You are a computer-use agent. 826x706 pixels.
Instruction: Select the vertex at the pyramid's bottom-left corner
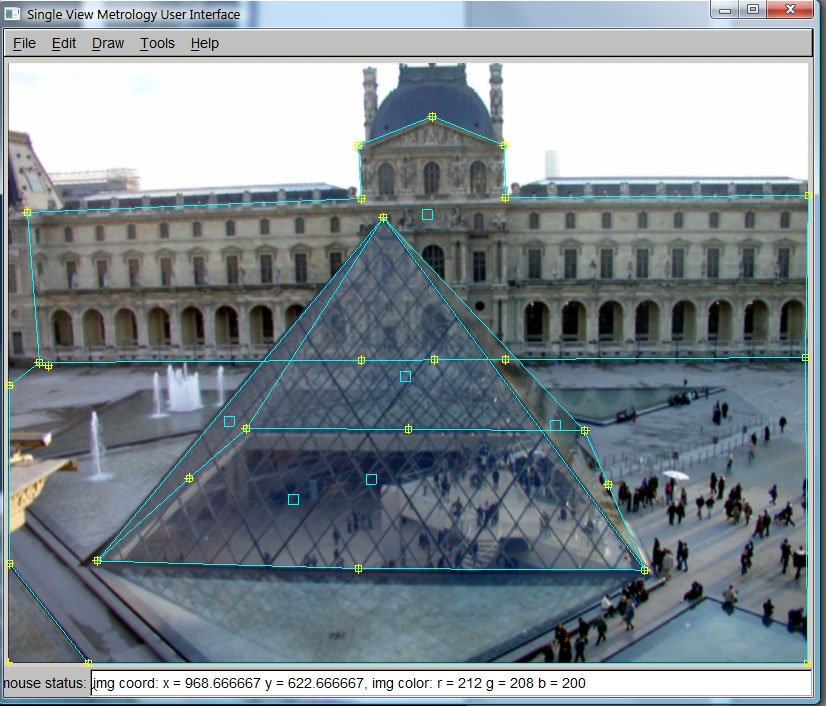97,561
